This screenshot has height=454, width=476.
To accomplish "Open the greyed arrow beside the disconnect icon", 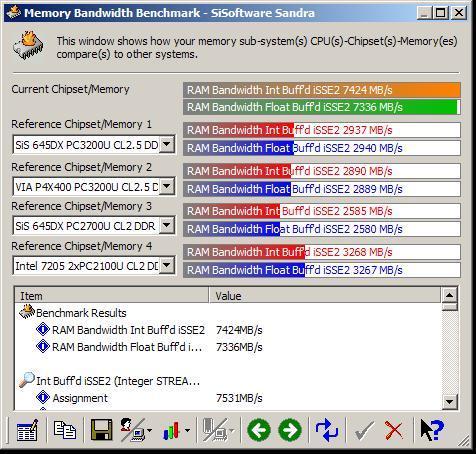I will click(232, 430).
